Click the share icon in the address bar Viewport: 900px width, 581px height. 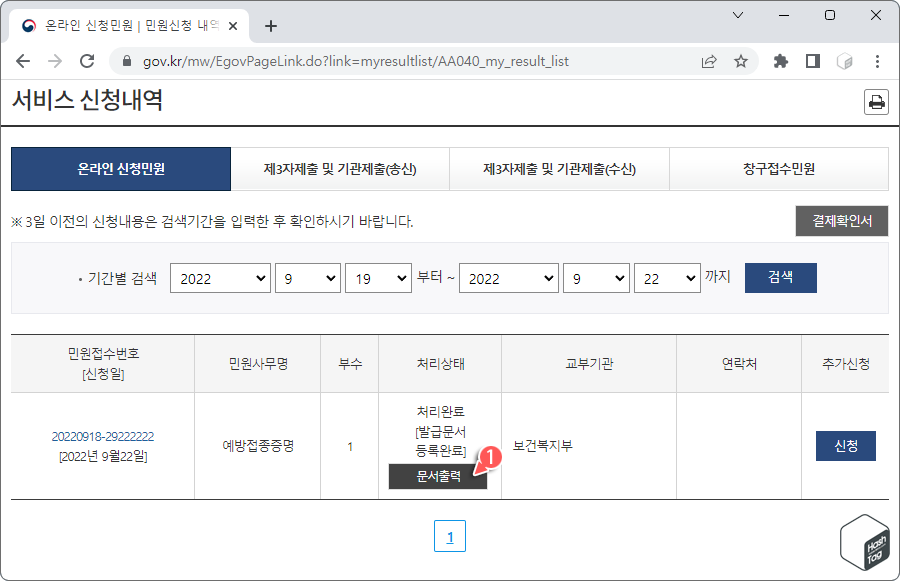click(709, 60)
